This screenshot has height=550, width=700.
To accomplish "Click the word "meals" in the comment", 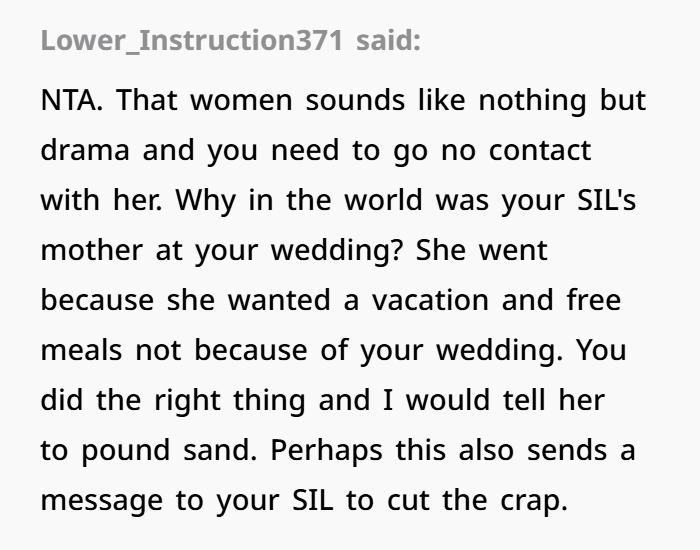I will pos(81,350).
